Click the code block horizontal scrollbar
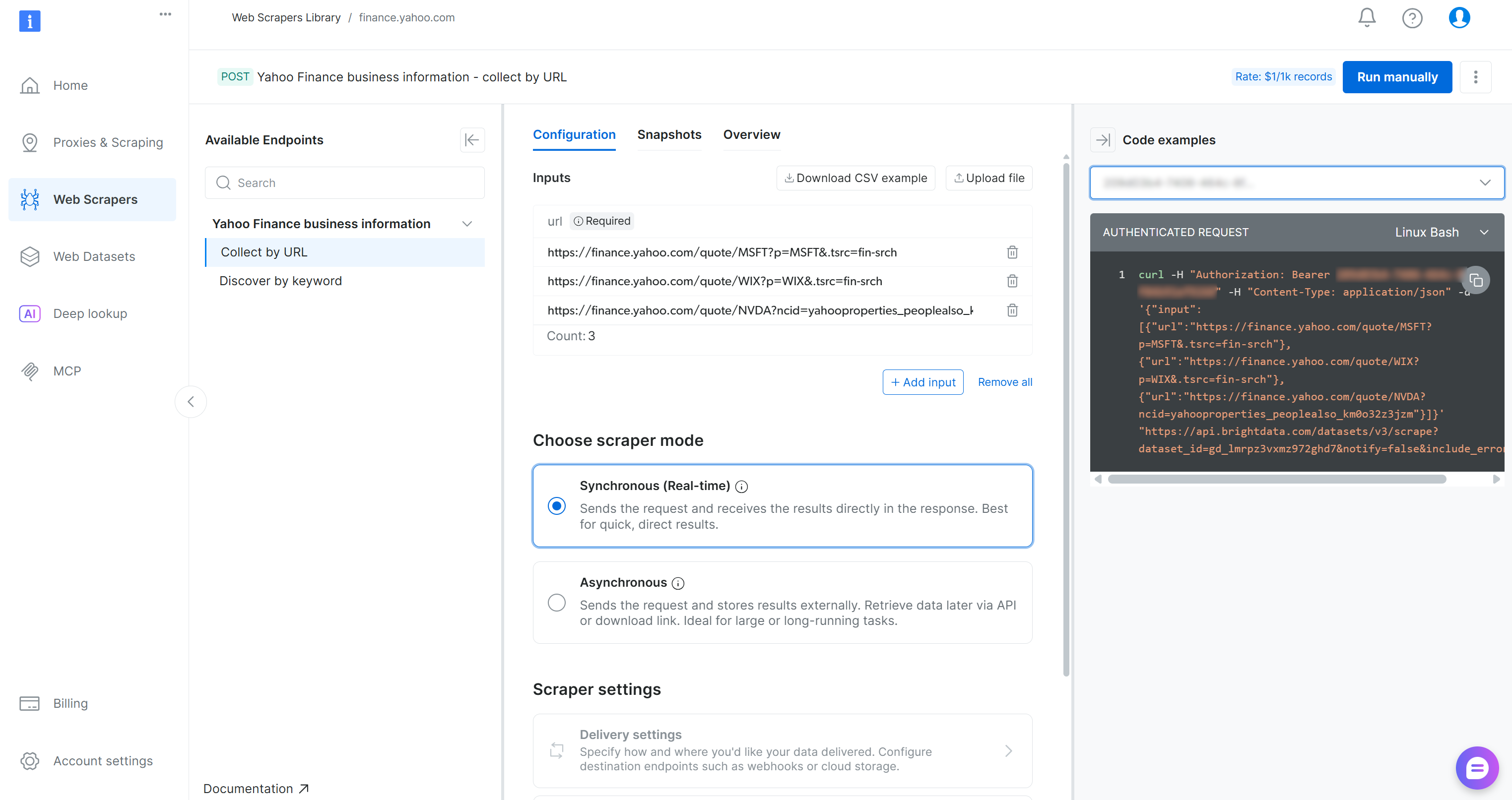 click(x=1277, y=479)
